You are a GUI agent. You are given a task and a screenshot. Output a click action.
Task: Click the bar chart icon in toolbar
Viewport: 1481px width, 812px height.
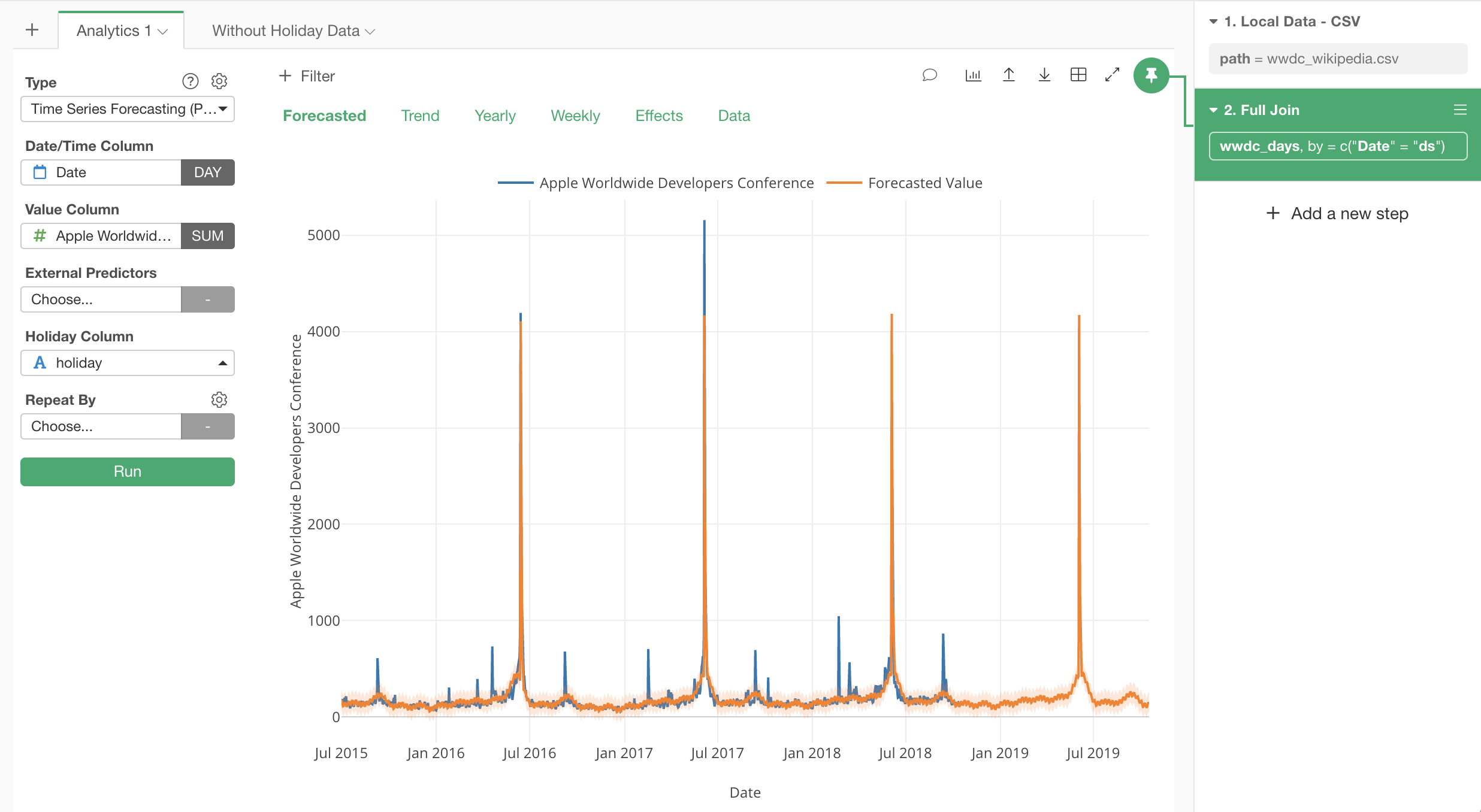973,75
